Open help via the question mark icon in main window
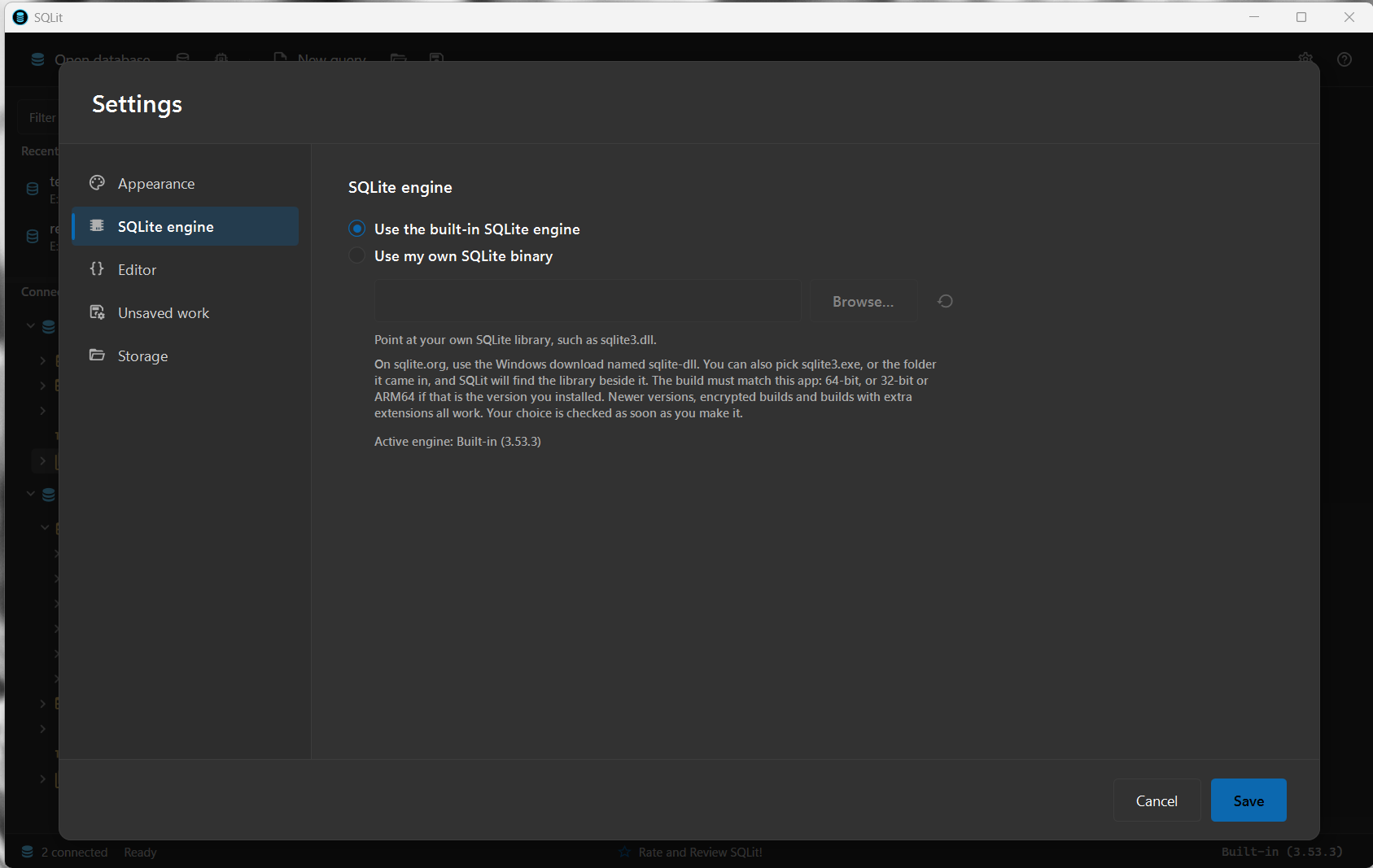This screenshot has width=1373, height=868. tap(1345, 59)
